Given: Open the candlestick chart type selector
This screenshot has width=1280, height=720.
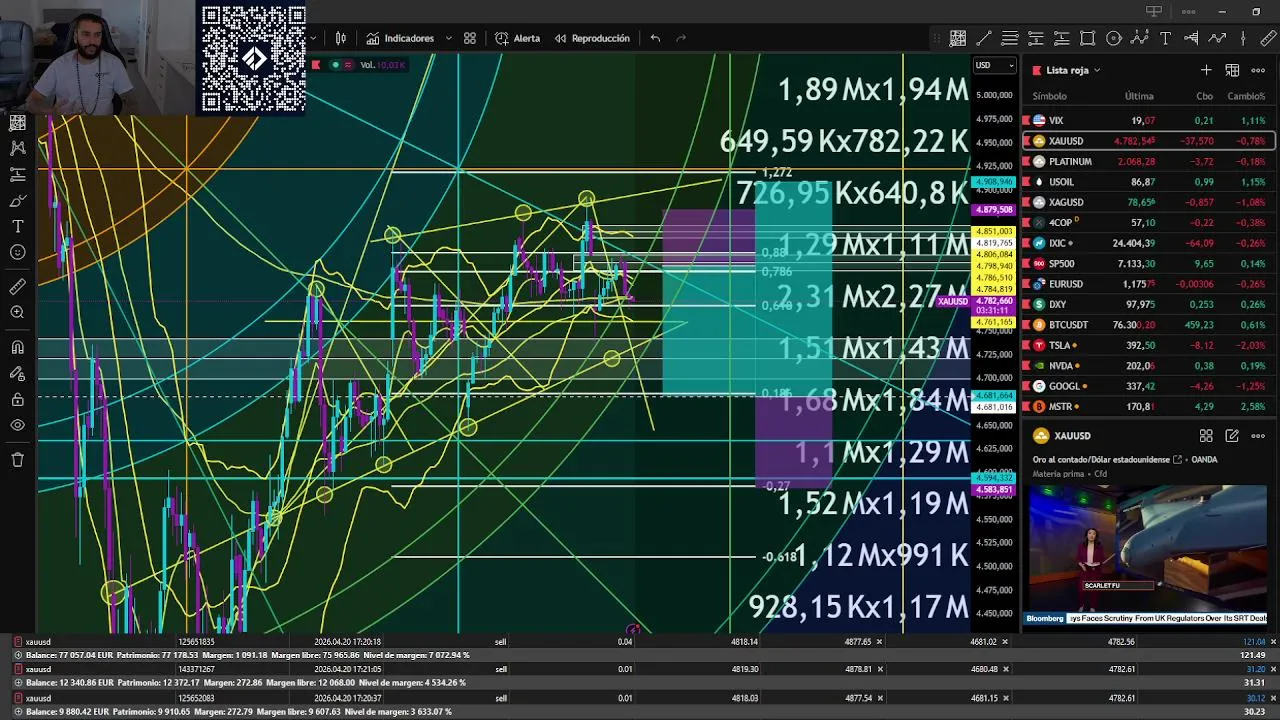Looking at the screenshot, I should 341,38.
